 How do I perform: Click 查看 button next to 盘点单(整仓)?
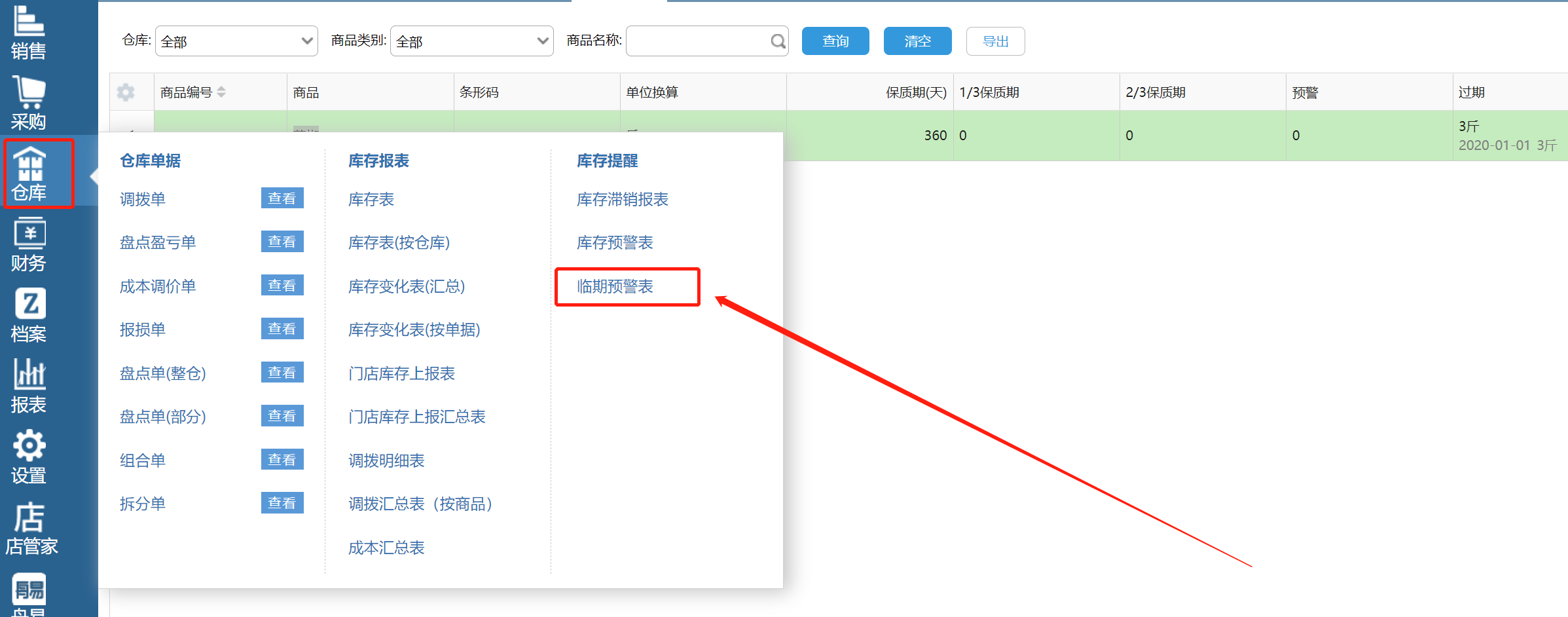[x=282, y=373]
